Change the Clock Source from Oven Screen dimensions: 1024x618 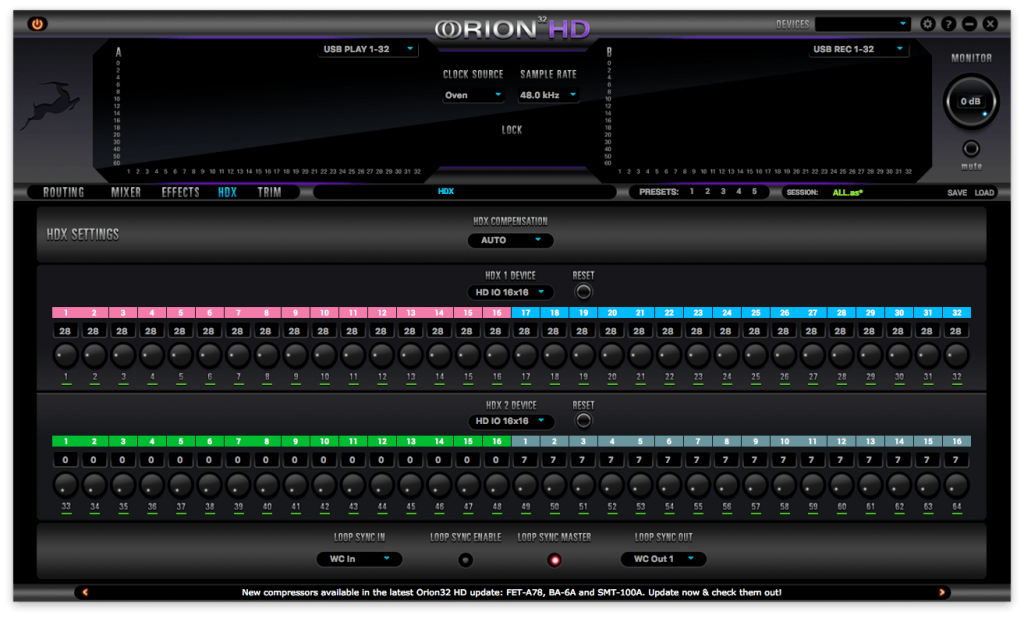[473, 95]
